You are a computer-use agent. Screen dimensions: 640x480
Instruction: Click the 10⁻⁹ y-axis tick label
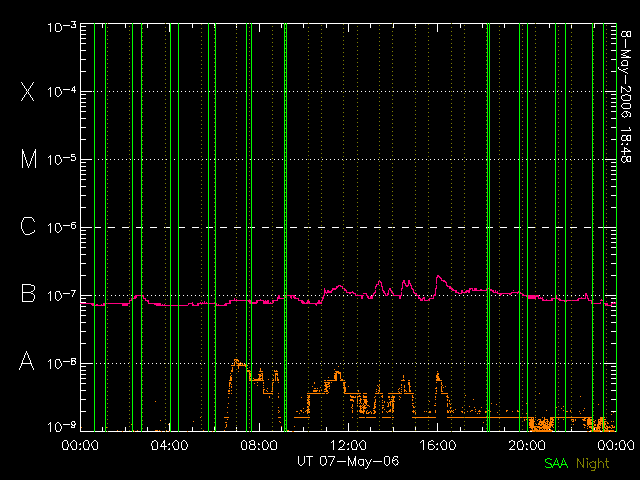point(62,426)
